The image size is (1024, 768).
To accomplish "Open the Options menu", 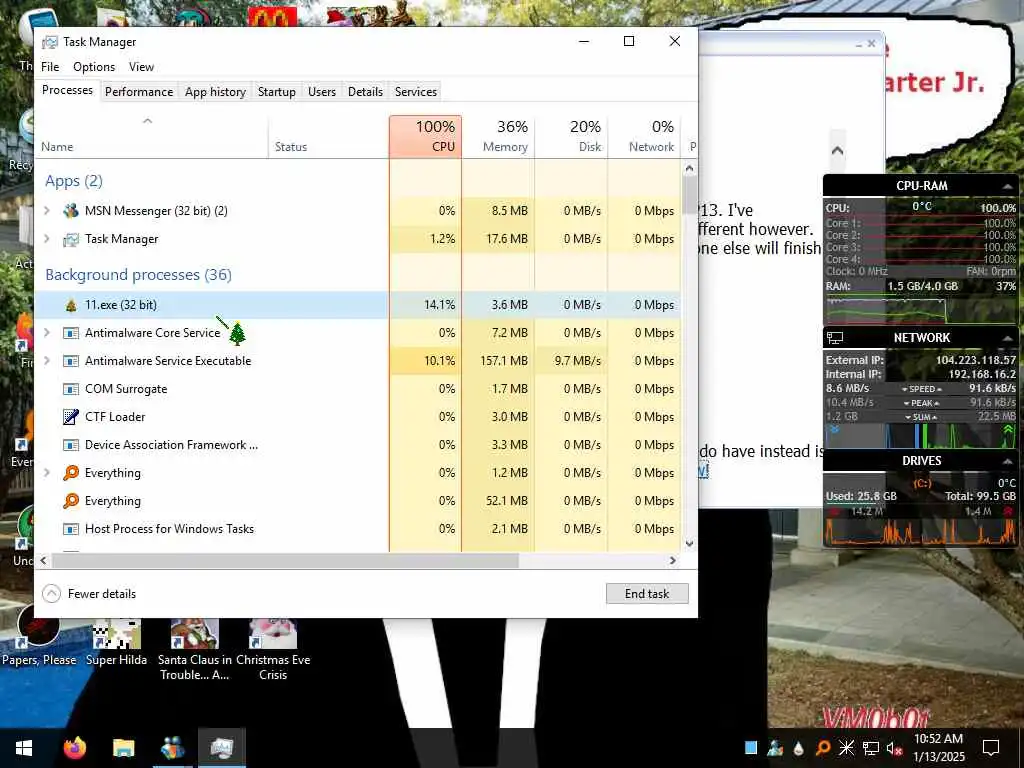I will [x=94, y=67].
